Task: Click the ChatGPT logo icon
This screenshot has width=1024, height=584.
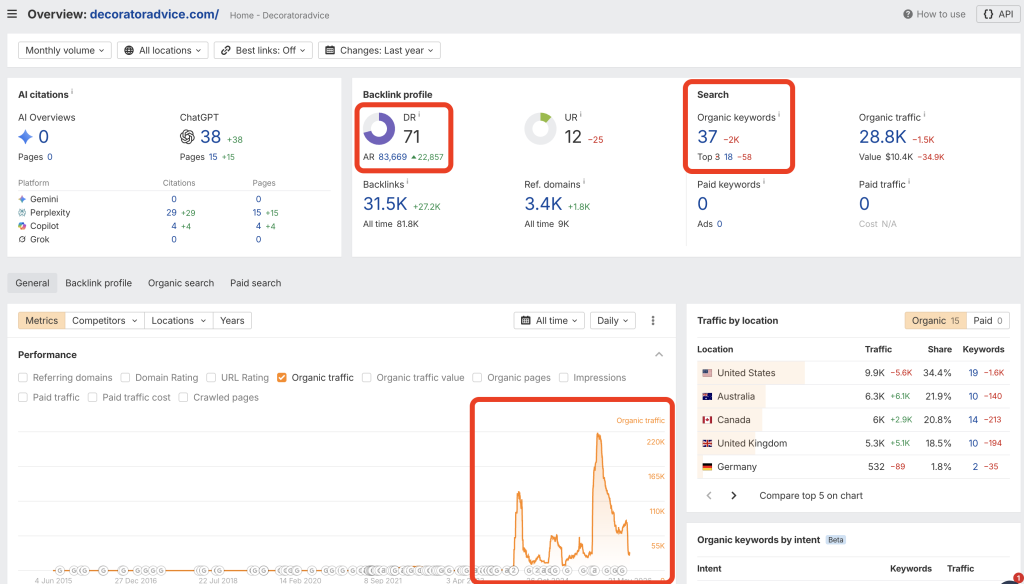Action: coord(187,137)
